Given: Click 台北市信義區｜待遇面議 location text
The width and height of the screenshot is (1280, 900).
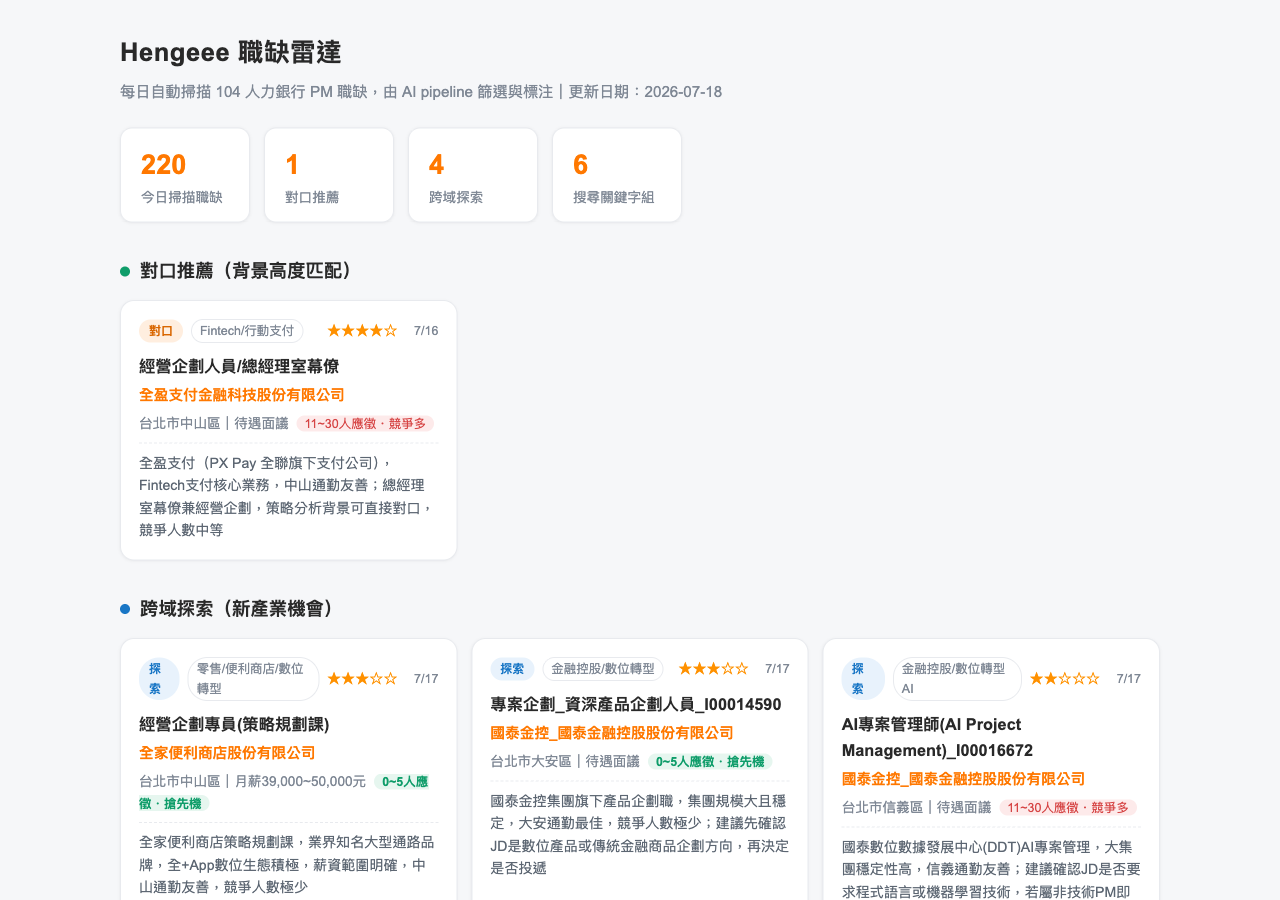Looking at the screenshot, I should [916, 807].
